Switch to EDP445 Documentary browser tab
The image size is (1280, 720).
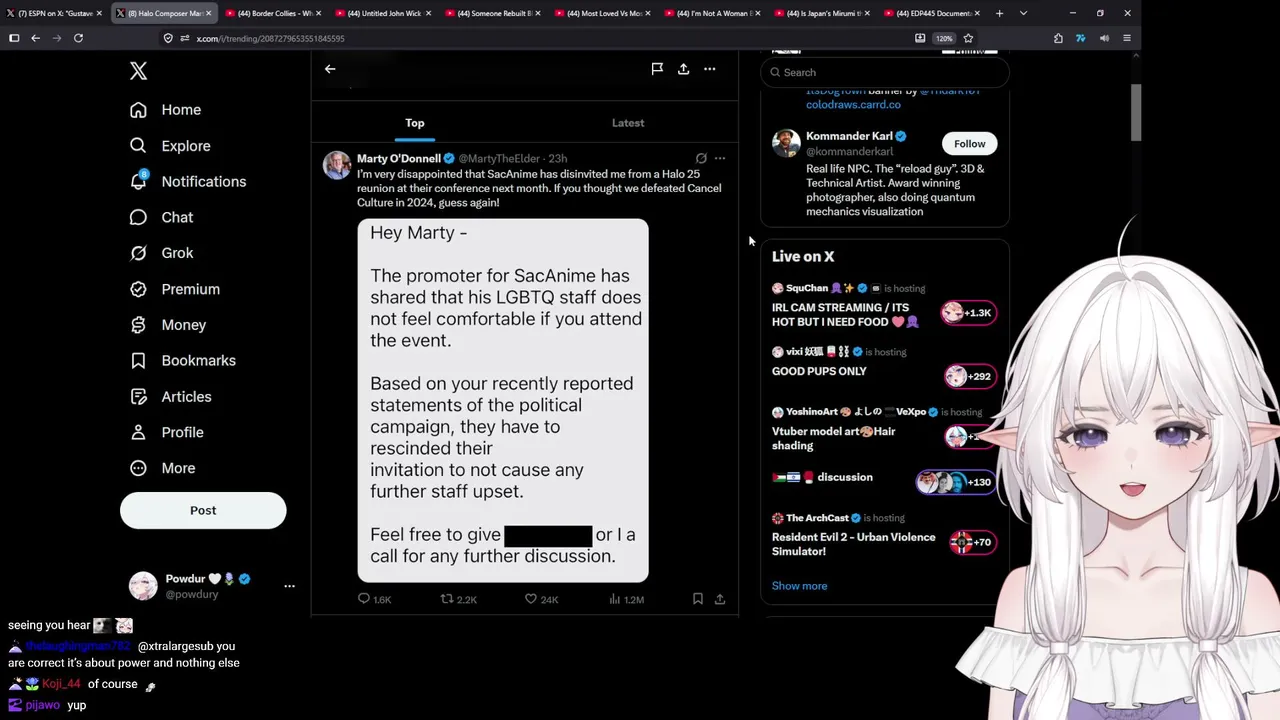pos(931,13)
